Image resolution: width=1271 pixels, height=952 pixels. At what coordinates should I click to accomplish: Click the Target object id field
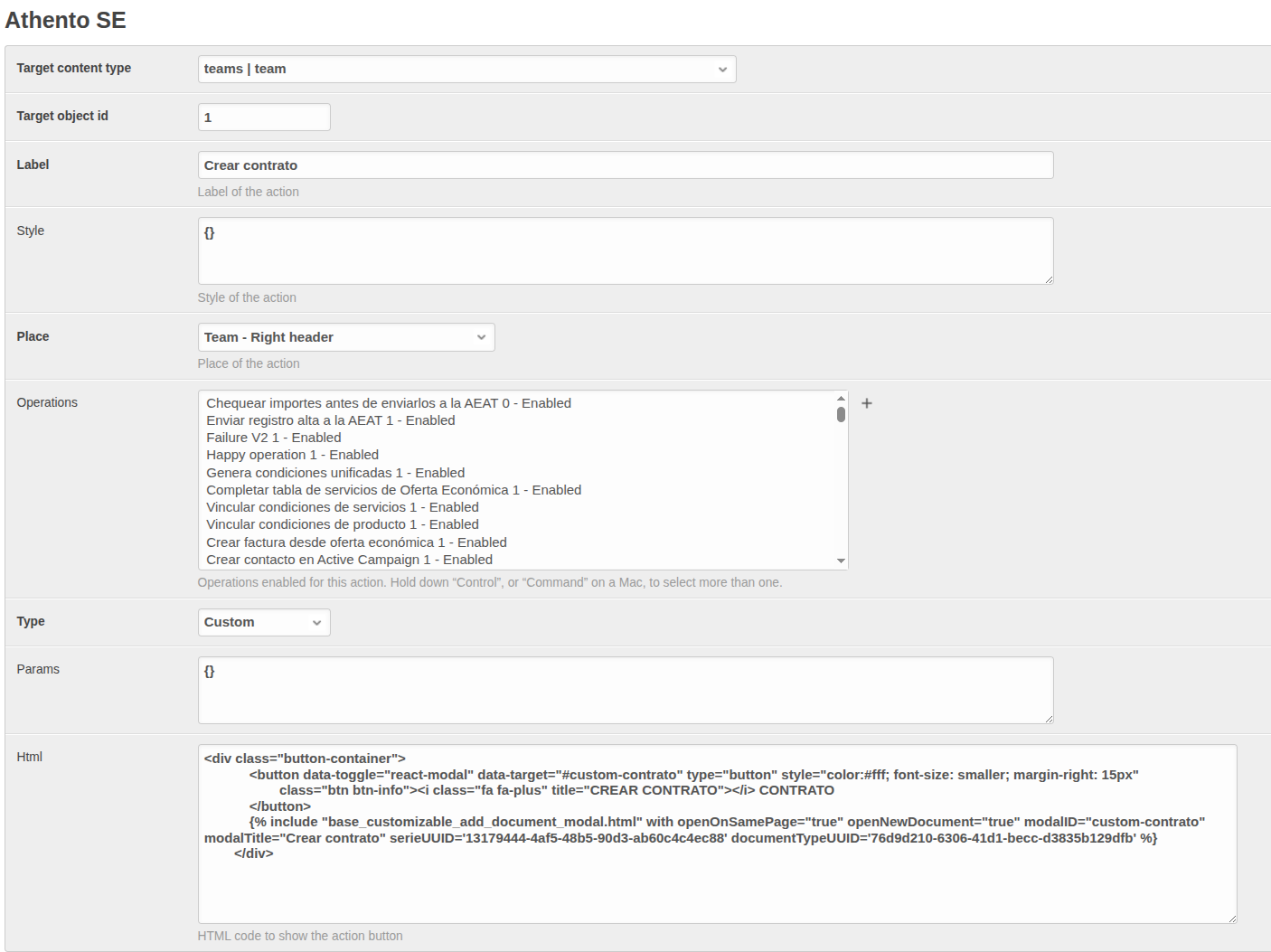click(x=263, y=118)
